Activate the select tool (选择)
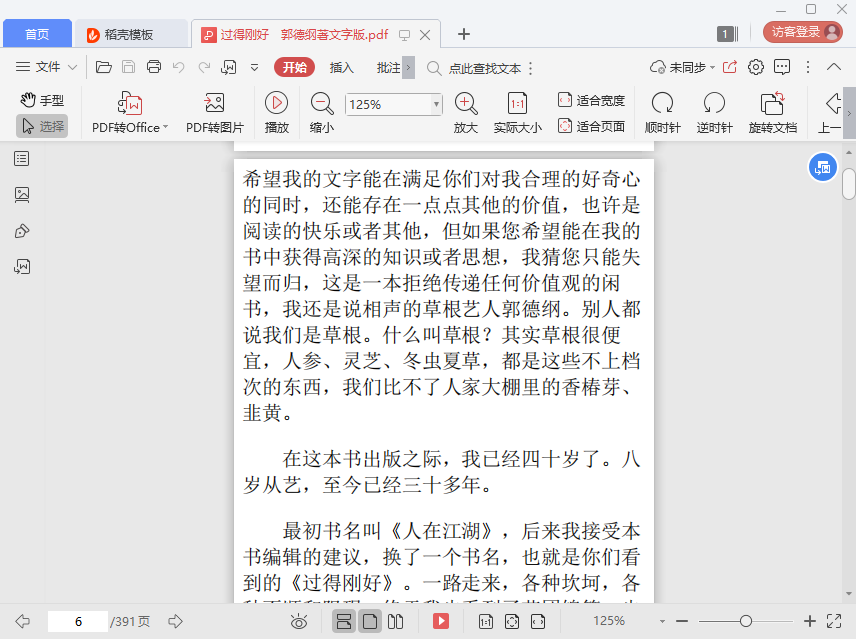The width and height of the screenshot is (856, 639). click(42, 127)
